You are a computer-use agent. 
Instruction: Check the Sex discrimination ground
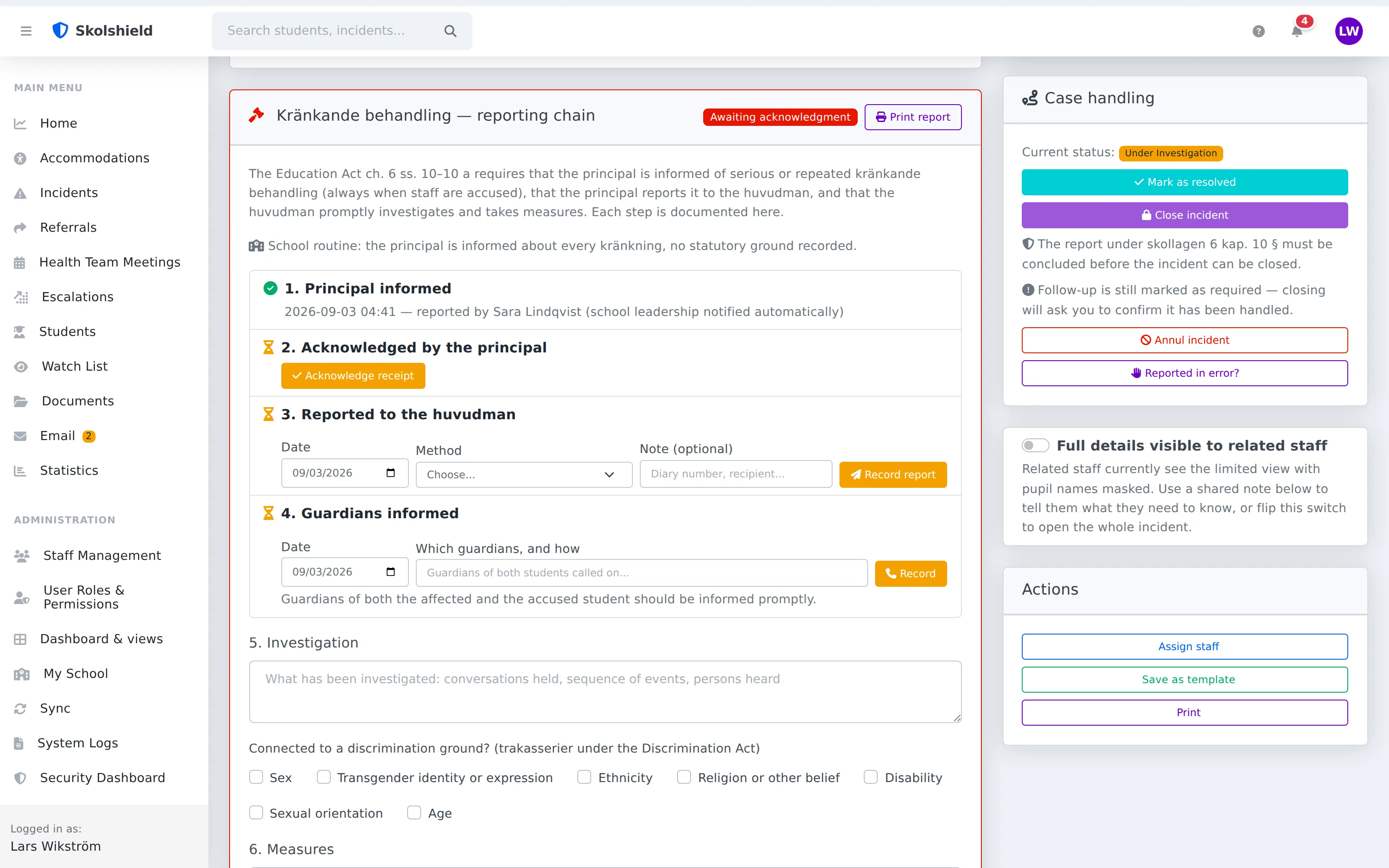(x=256, y=777)
